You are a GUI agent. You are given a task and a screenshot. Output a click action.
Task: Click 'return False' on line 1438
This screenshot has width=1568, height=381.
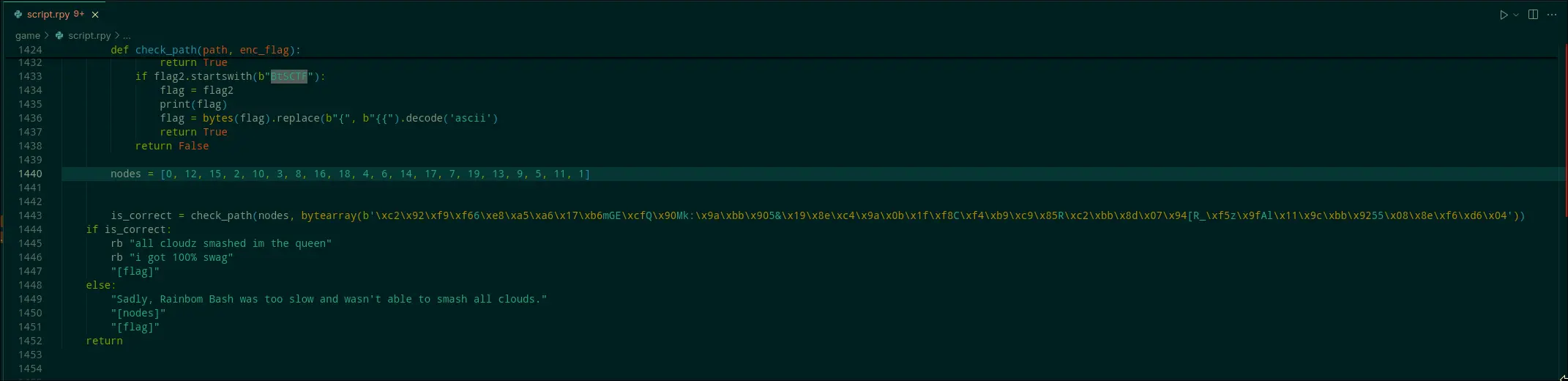tap(172, 146)
